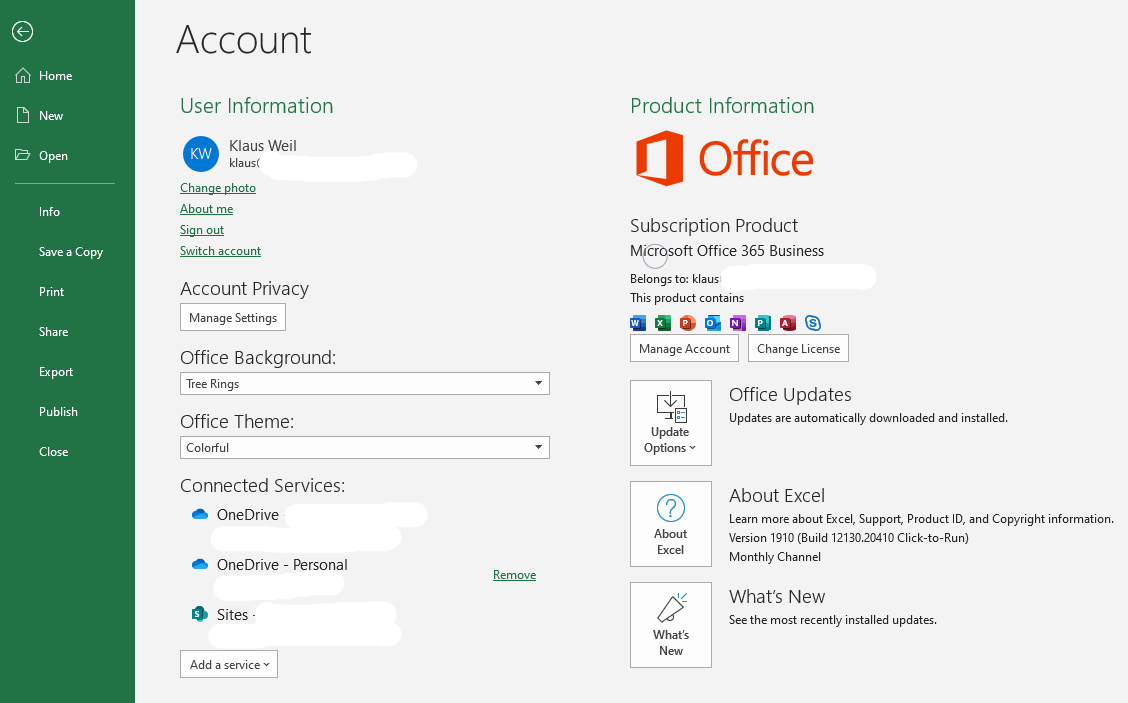This screenshot has width=1128, height=703.
Task: Click the back arrow icon
Action: (22, 32)
